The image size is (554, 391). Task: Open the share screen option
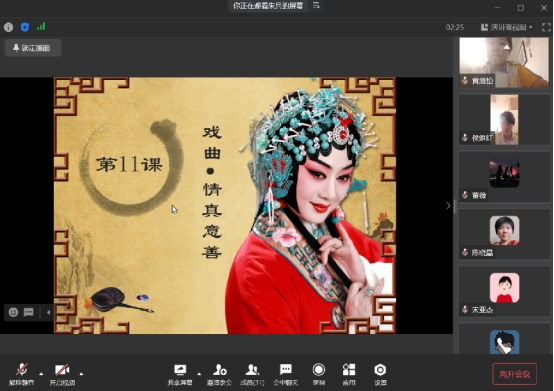pos(180,374)
